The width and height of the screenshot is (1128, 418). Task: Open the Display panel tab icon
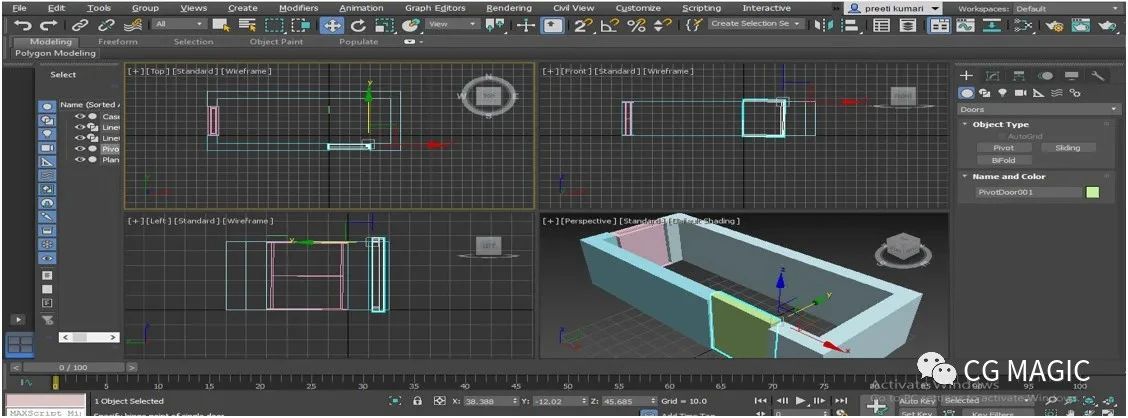click(1071, 76)
